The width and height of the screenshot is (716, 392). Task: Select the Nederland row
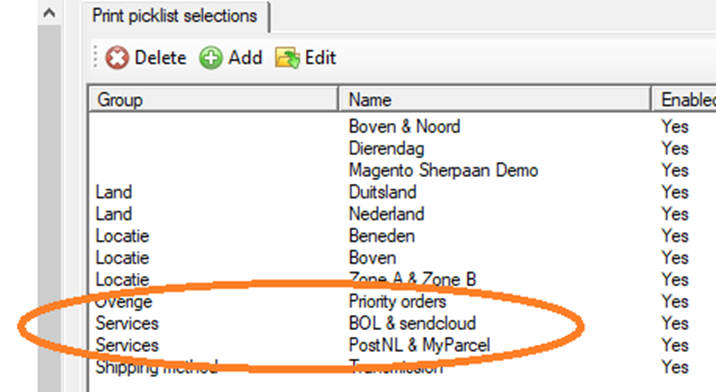(403, 214)
